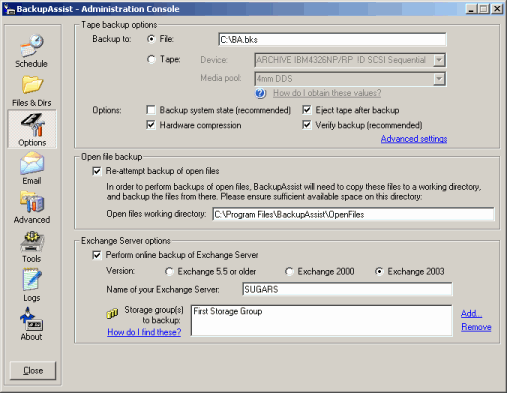Toggle Re-attempt backup of open files
Image resolution: width=507 pixels, height=393 pixels.
point(97,171)
